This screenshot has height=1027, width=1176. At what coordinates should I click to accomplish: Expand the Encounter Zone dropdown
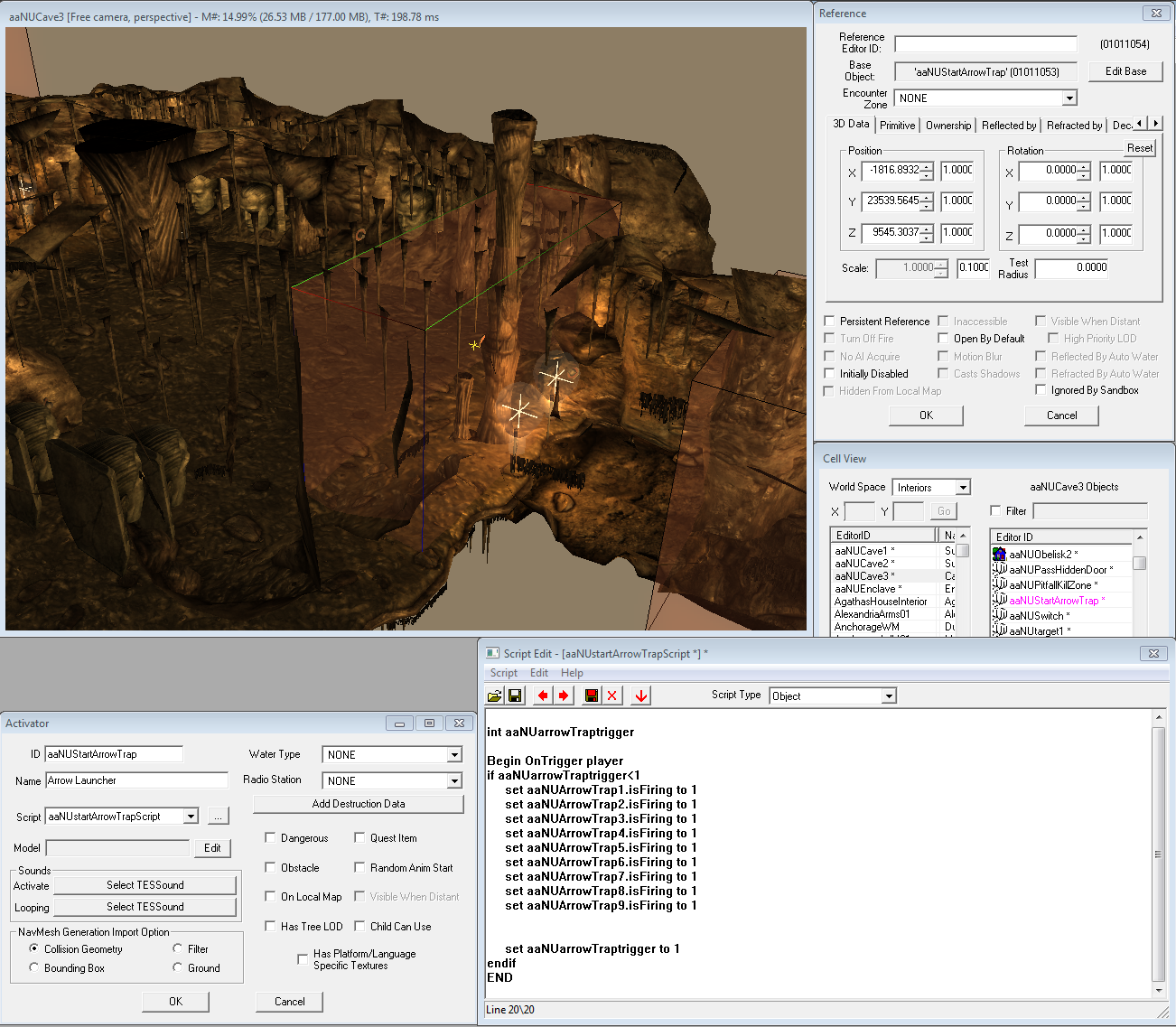[1069, 98]
